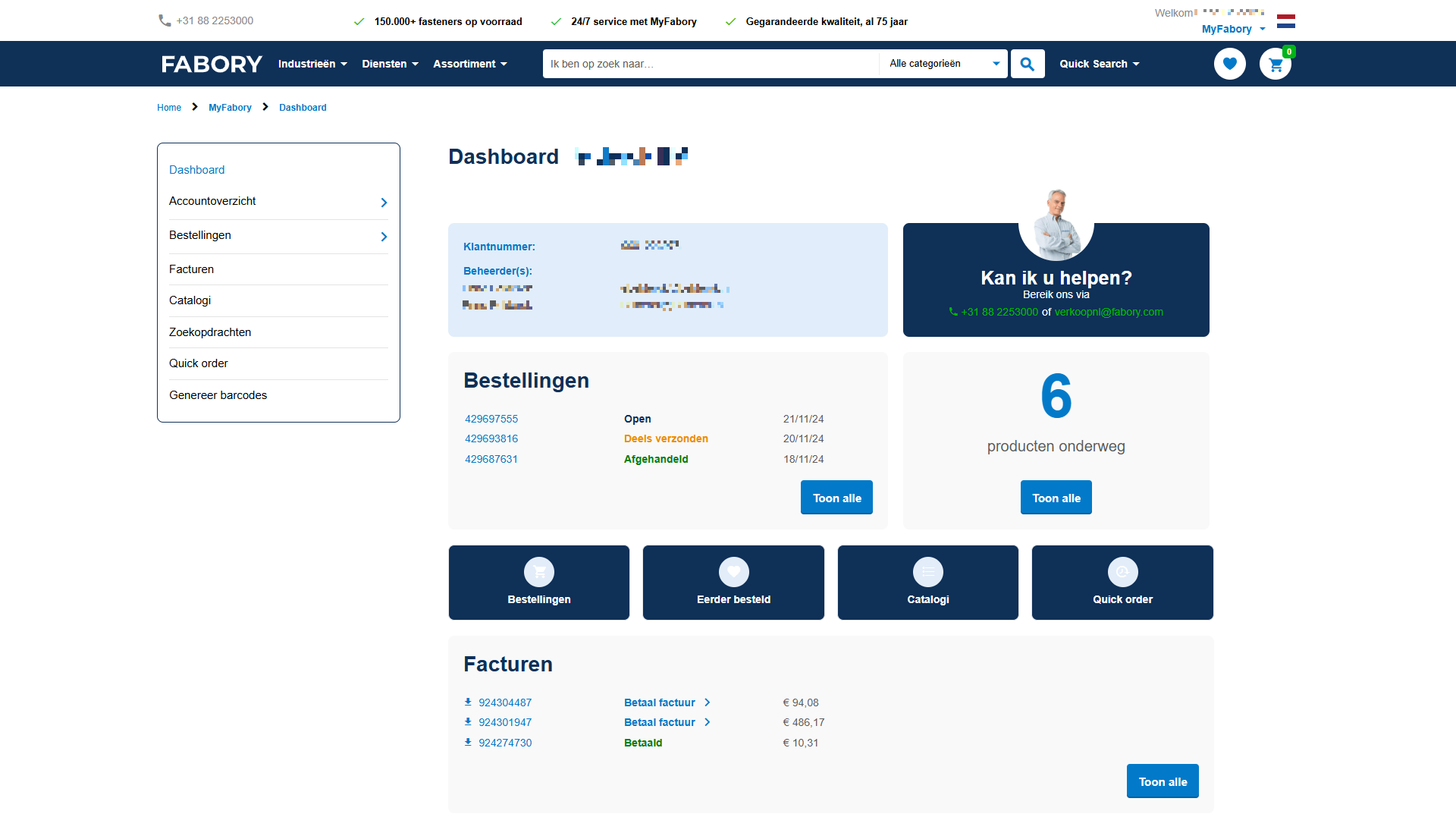The height and width of the screenshot is (836, 1456).
Task: Expand the Industrieën menu
Action: [312, 64]
